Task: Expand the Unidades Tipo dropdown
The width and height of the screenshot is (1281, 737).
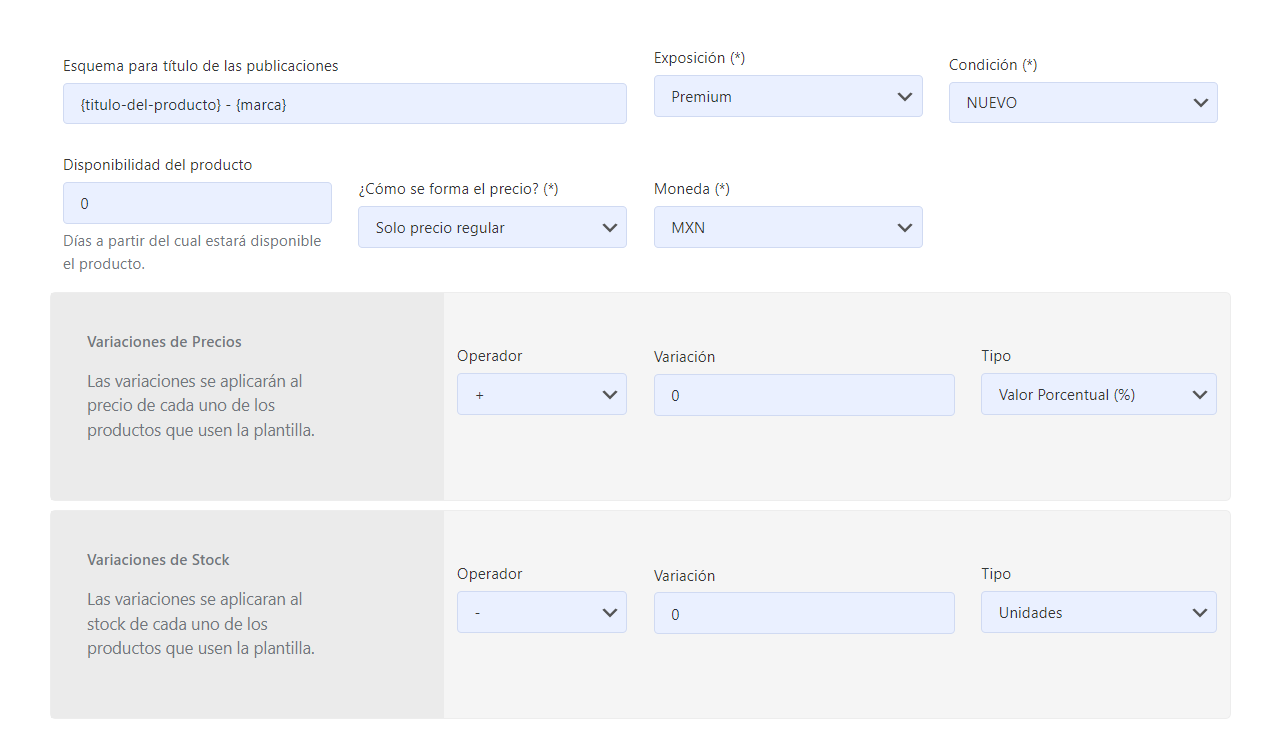Action: pos(1098,613)
